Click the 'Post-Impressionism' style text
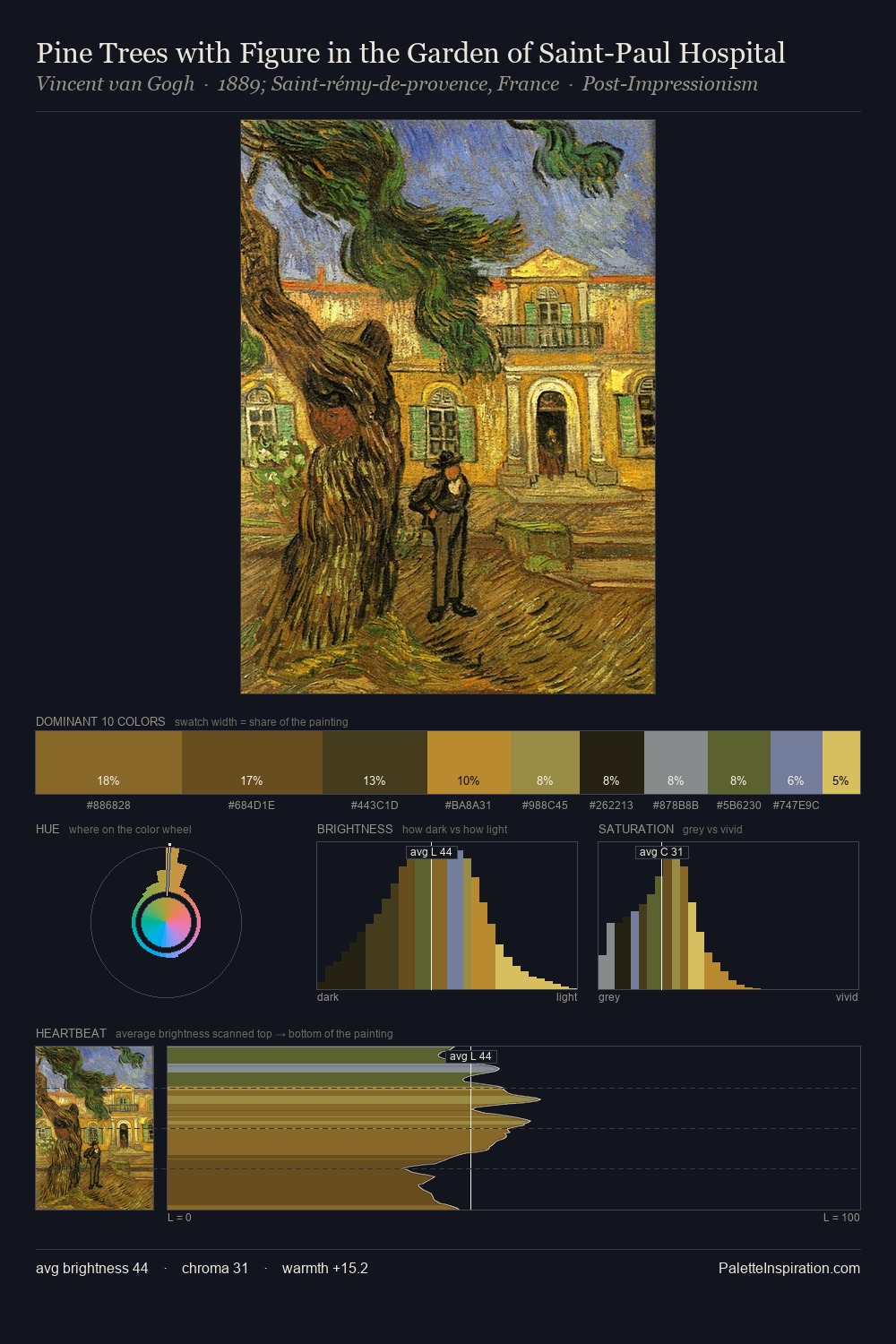The width and height of the screenshot is (896, 1344). [670, 84]
